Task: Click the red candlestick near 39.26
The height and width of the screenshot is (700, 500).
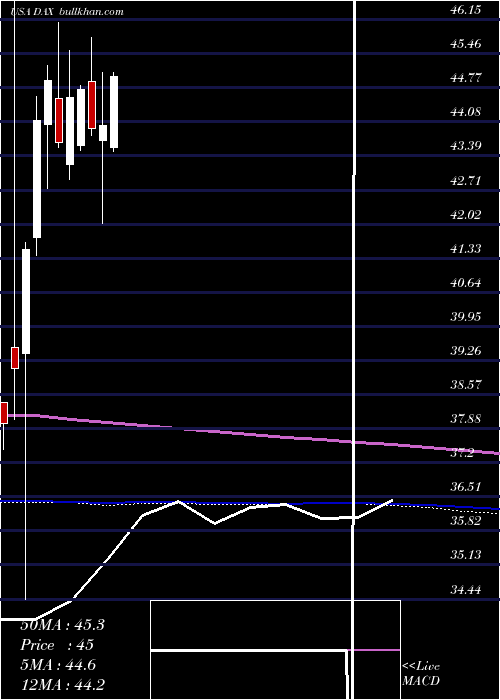Action: 15,358
